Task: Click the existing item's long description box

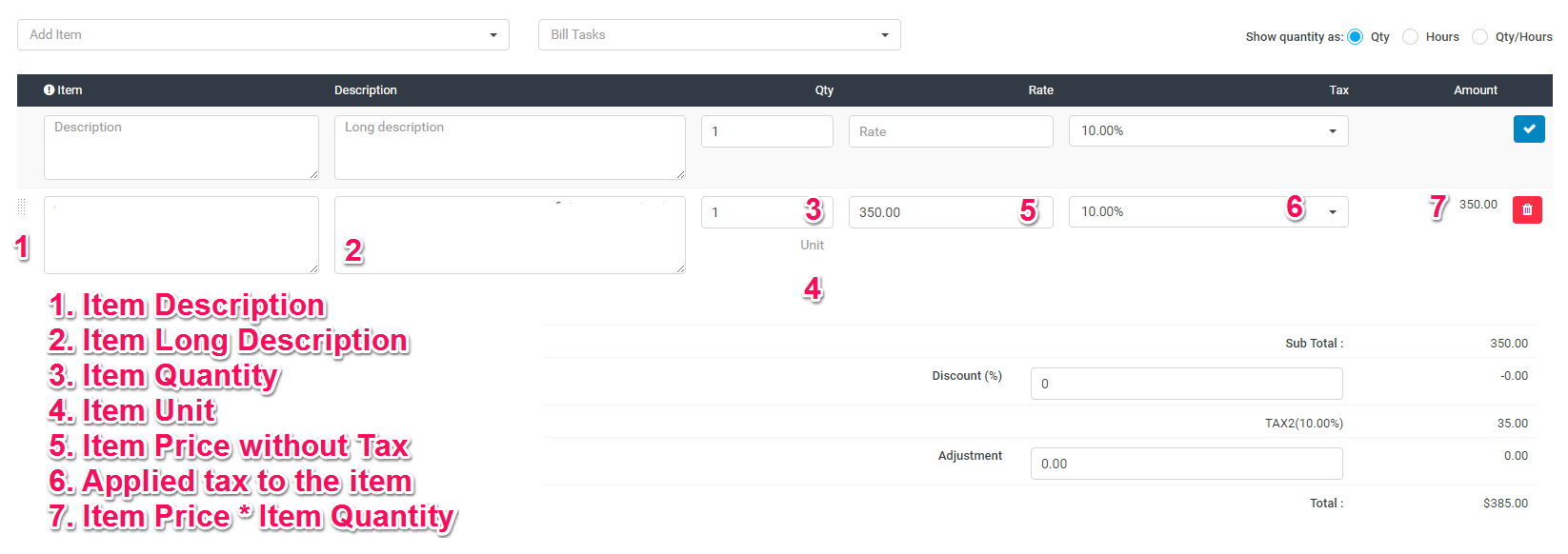Action: pos(510,235)
